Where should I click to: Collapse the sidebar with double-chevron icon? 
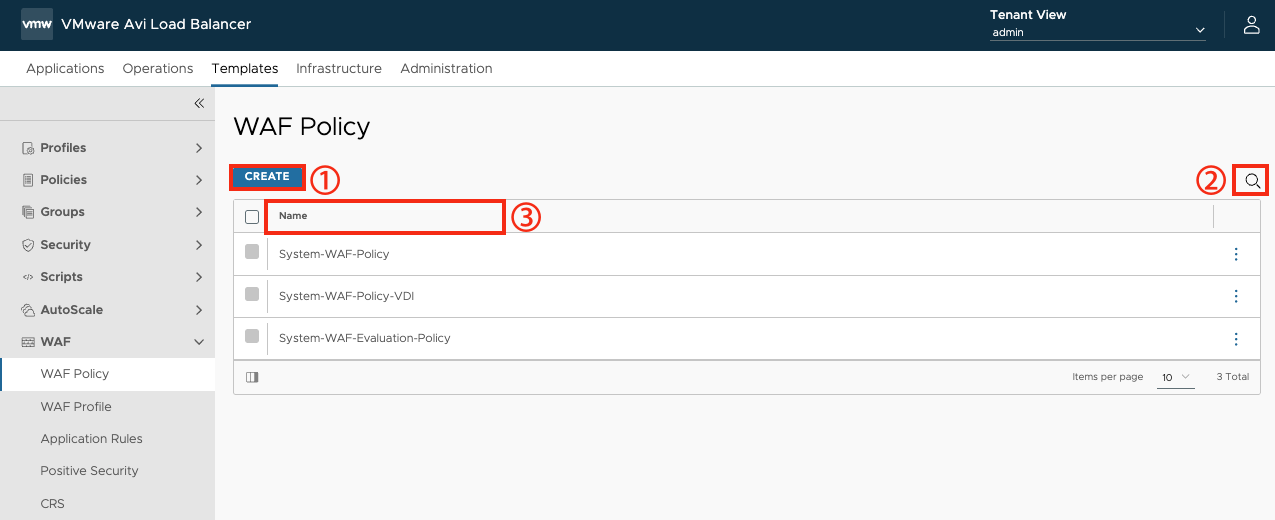199,103
